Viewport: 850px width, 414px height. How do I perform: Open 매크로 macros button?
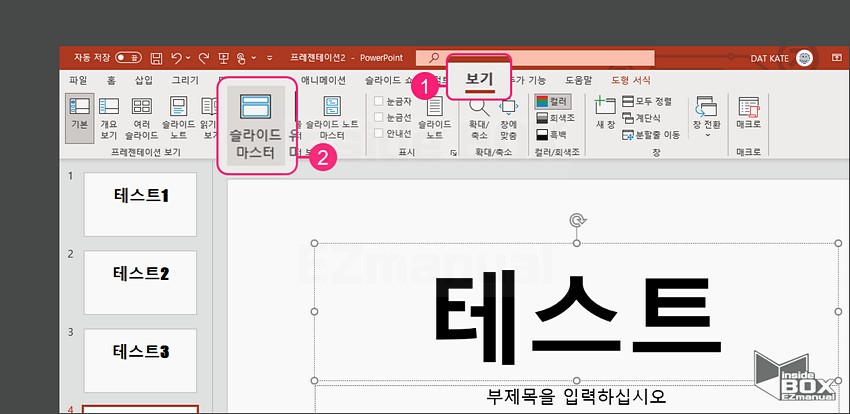[749, 113]
